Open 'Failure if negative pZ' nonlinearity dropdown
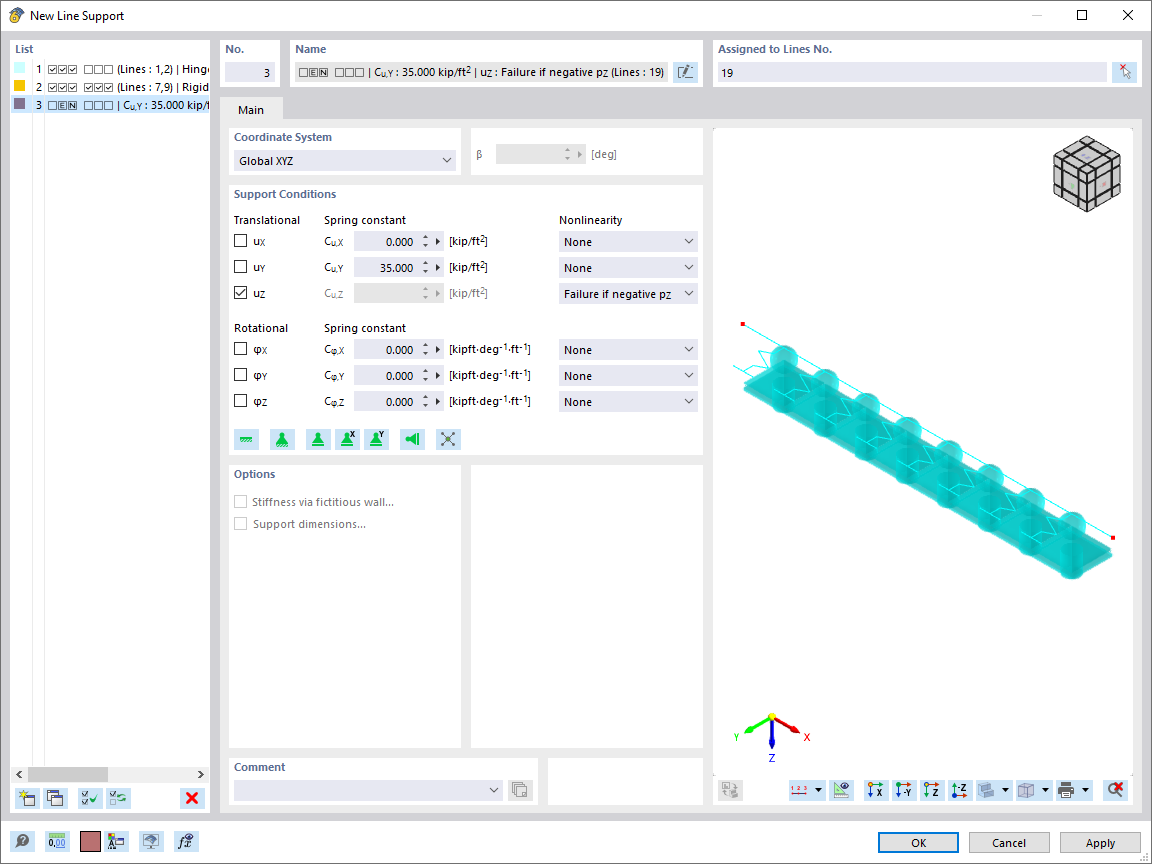1152x864 pixels. pos(628,294)
